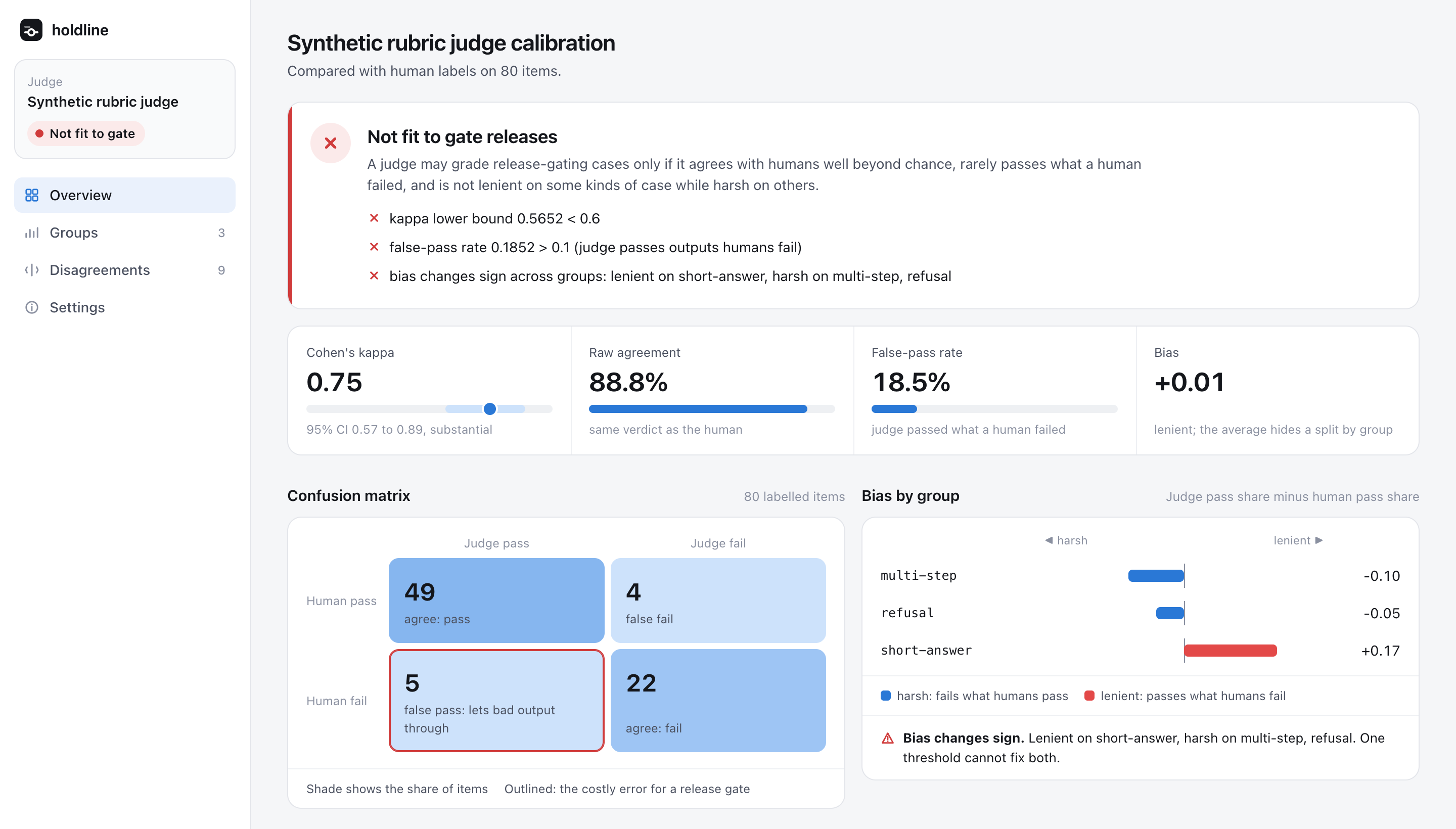Click the short-answer bias bar

coord(1230,651)
